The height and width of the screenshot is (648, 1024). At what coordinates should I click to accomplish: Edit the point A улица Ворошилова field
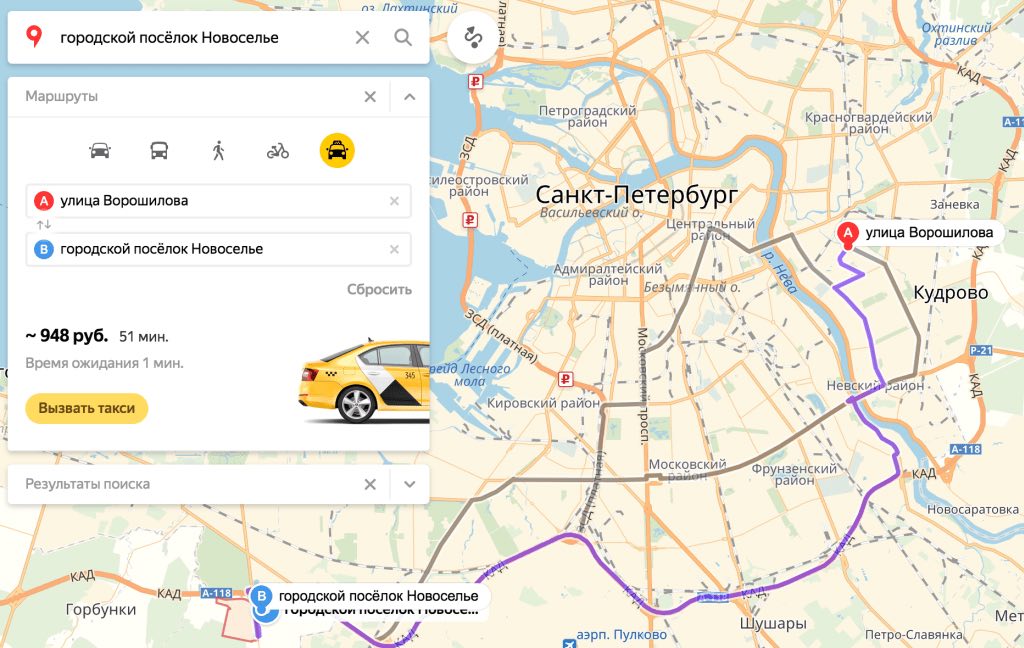click(218, 201)
